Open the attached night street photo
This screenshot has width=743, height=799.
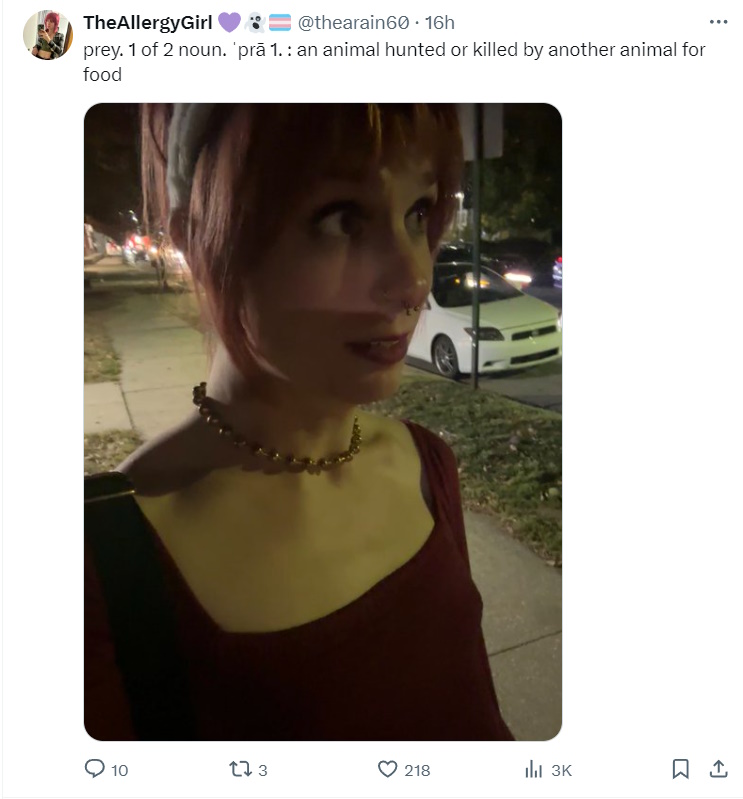point(323,422)
